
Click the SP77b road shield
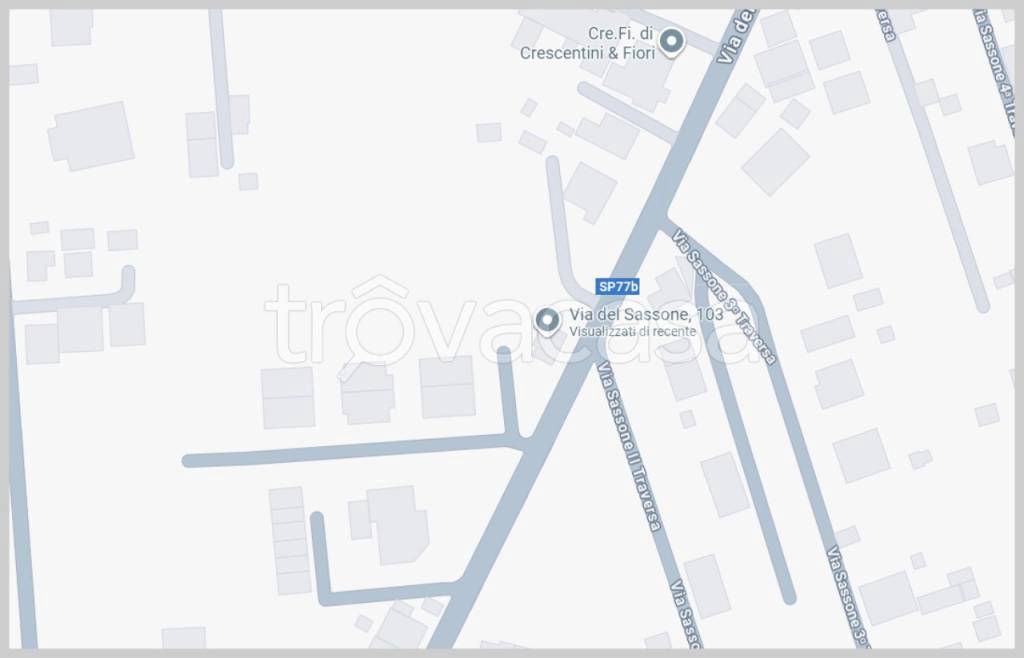coord(617,287)
